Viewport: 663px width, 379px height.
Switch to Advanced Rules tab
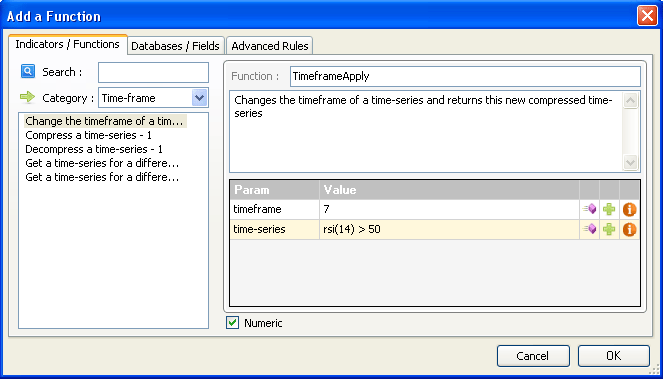point(270,46)
